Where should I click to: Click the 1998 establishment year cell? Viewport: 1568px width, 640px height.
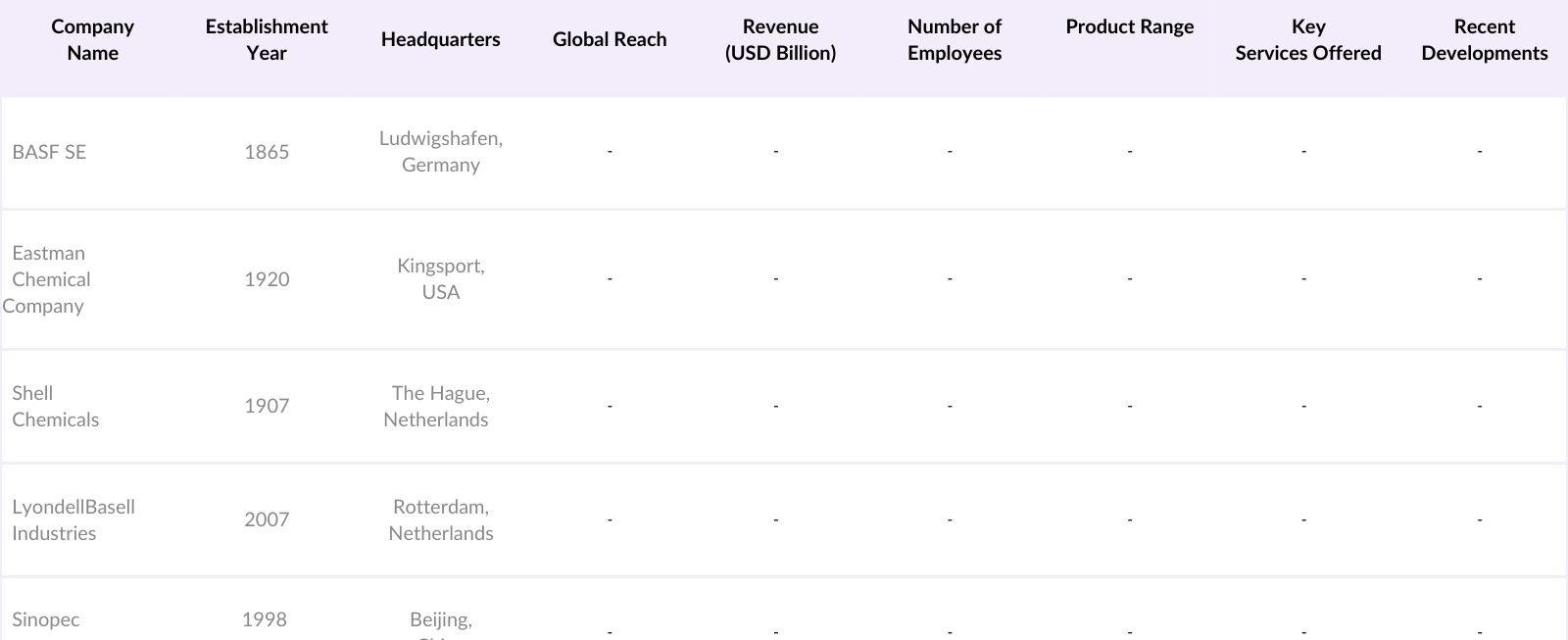click(x=265, y=619)
